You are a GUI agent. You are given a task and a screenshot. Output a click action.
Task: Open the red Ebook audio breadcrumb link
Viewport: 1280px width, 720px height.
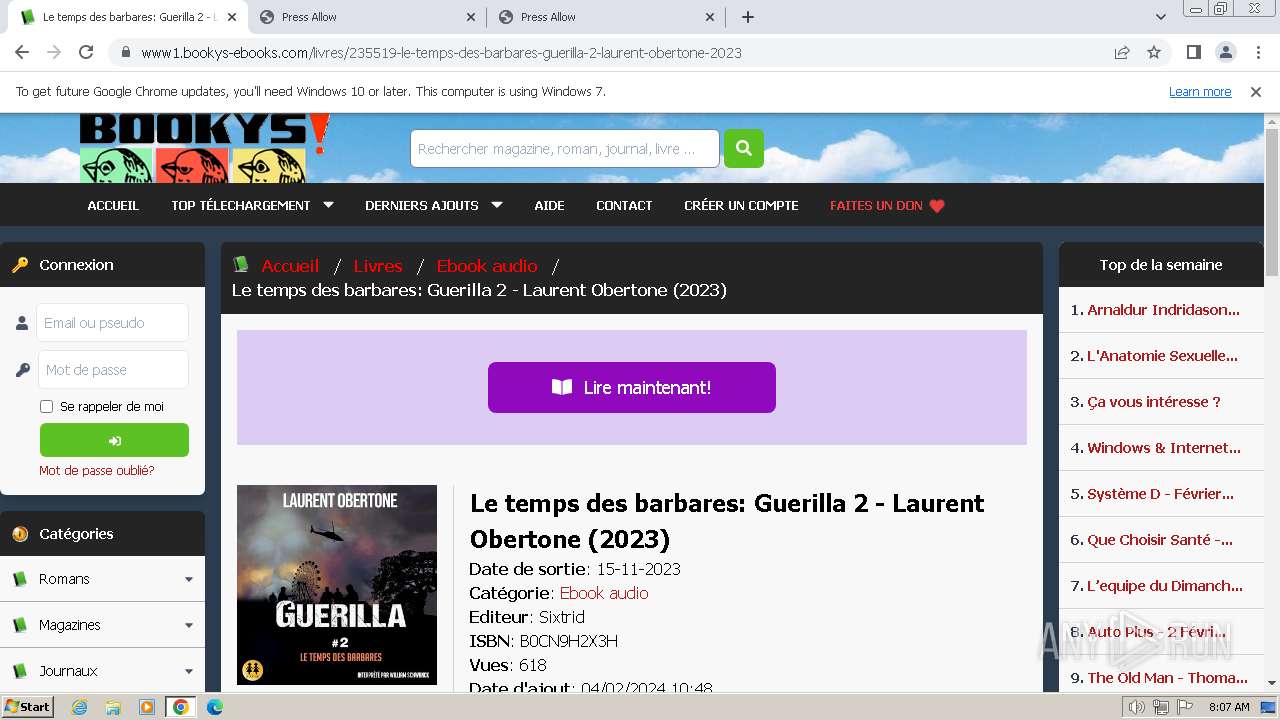click(x=487, y=266)
